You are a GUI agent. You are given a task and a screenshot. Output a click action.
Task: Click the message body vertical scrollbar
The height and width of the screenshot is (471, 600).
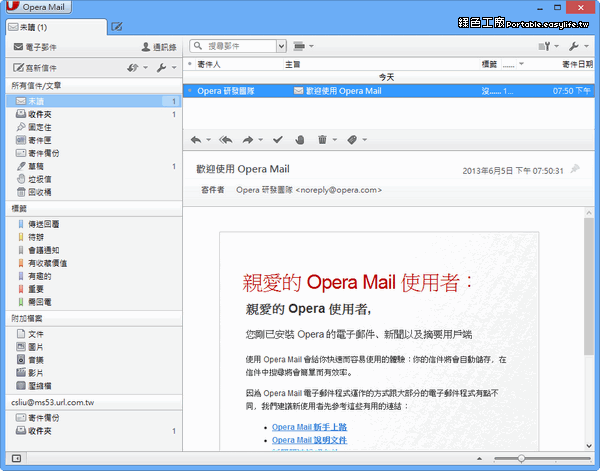pyautogui.click(x=589, y=286)
